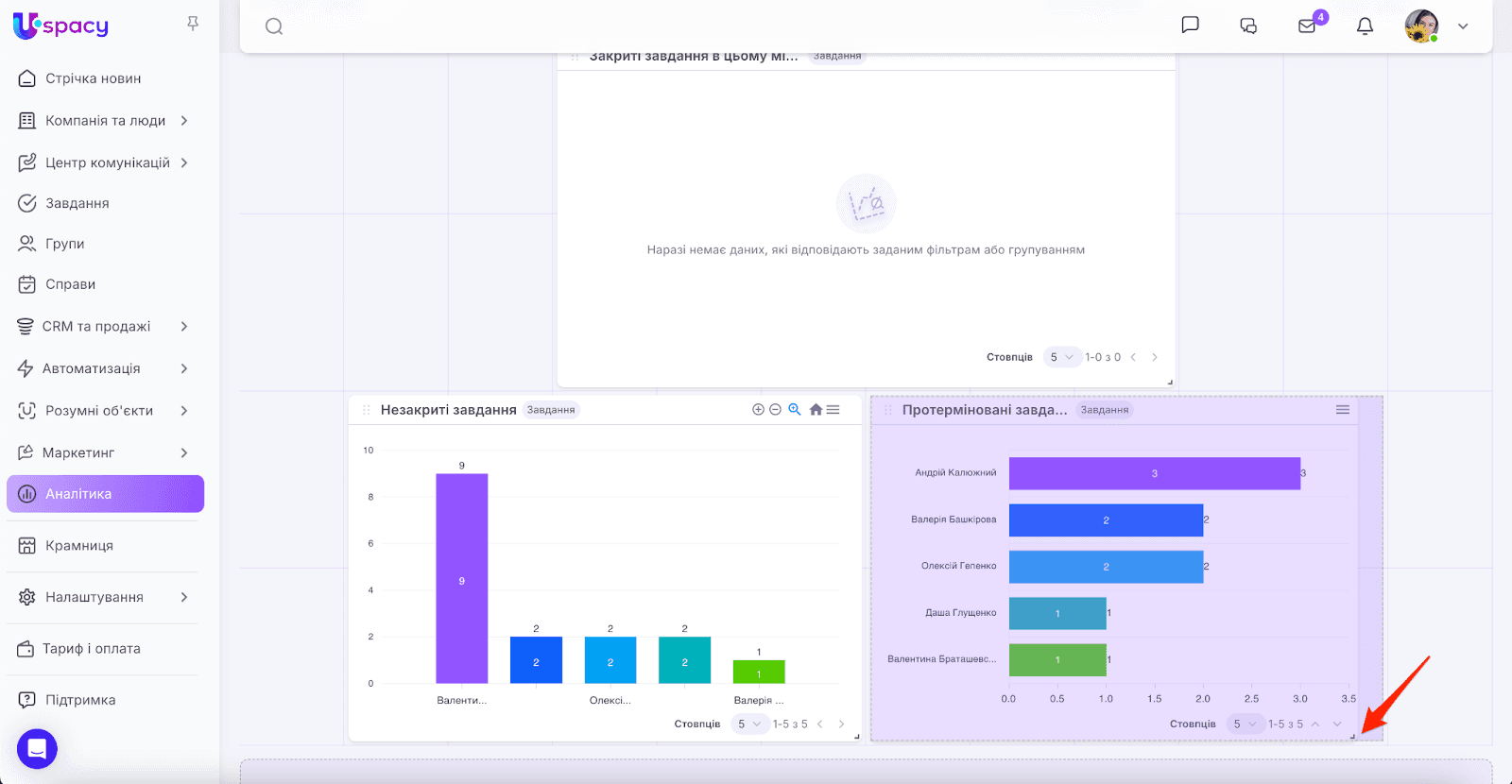Click the purple Валентина bar with value 9
This screenshot has height=784, width=1512.
click(x=461, y=577)
